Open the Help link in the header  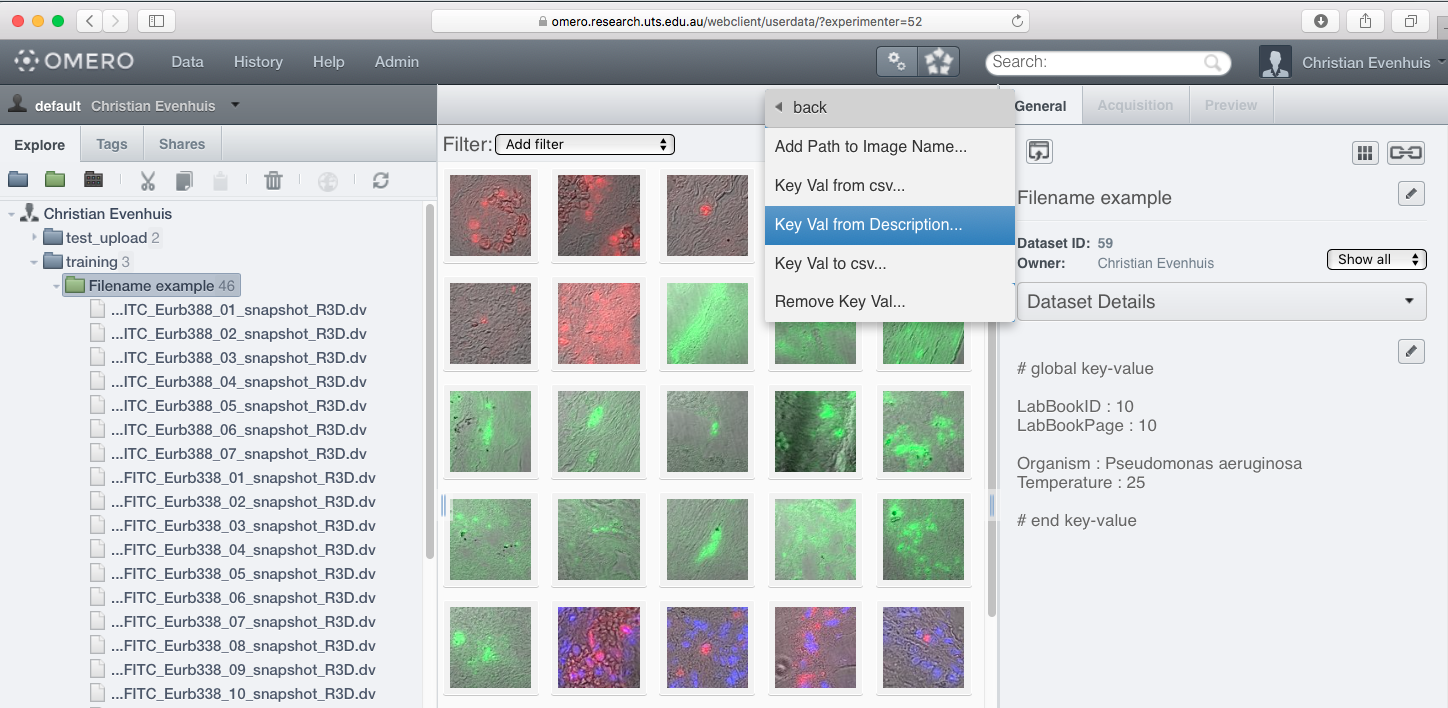tap(328, 62)
